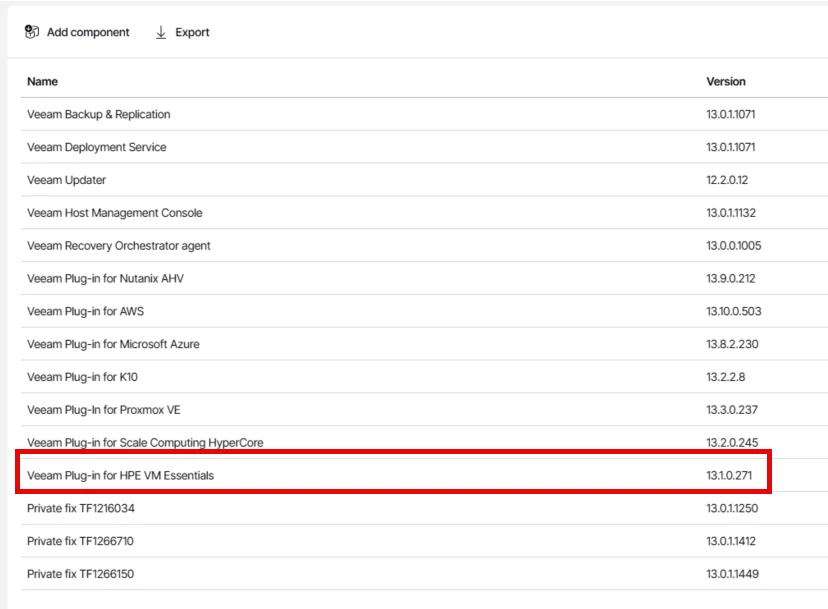This screenshot has height=609, width=828.
Task: Select Veeam Plug-In for Proxmox VE
Action: [x=104, y=410]
